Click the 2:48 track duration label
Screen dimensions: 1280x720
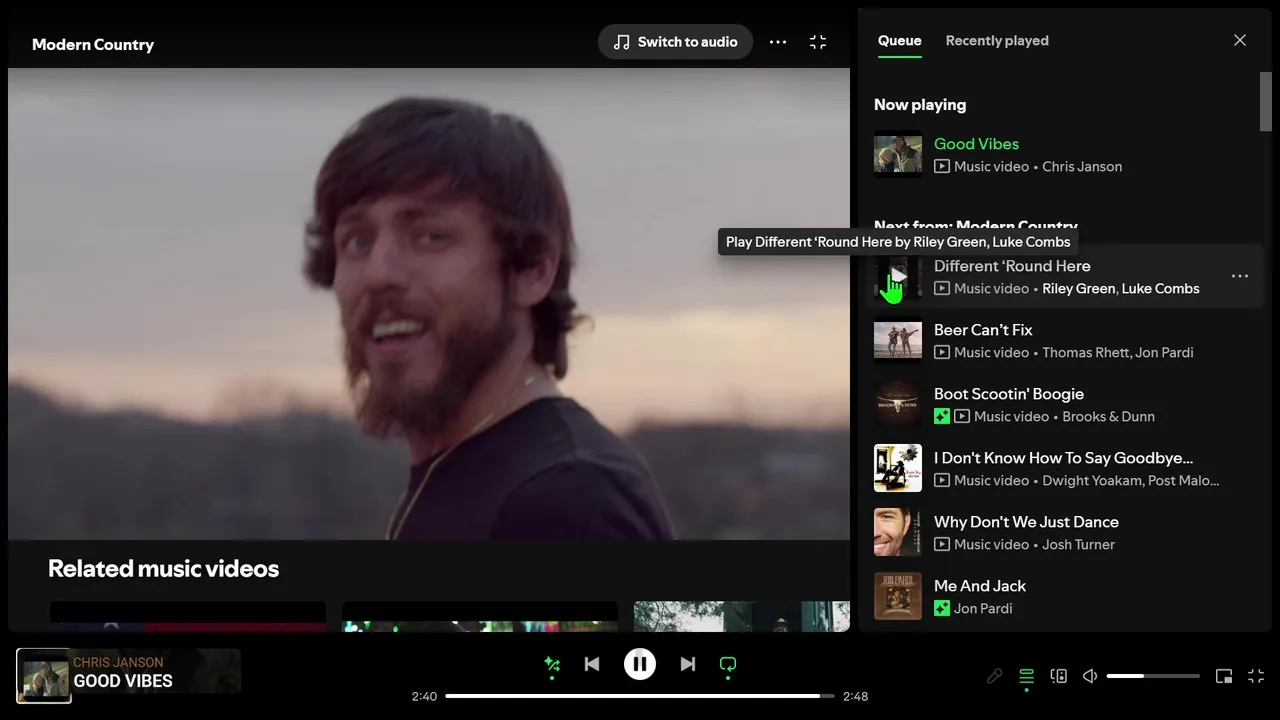[855, 696]
